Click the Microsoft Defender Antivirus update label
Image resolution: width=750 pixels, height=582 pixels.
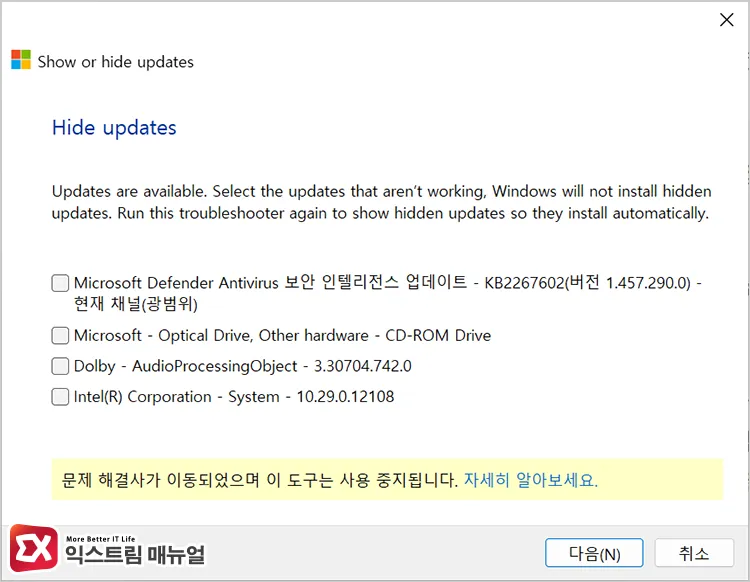pos(387,293)
